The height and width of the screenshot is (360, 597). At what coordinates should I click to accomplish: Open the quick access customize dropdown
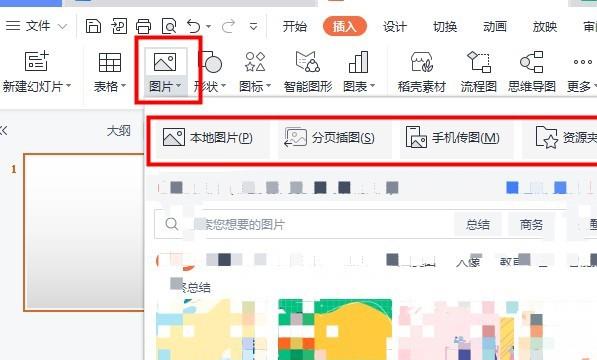[x=254, y=27]
